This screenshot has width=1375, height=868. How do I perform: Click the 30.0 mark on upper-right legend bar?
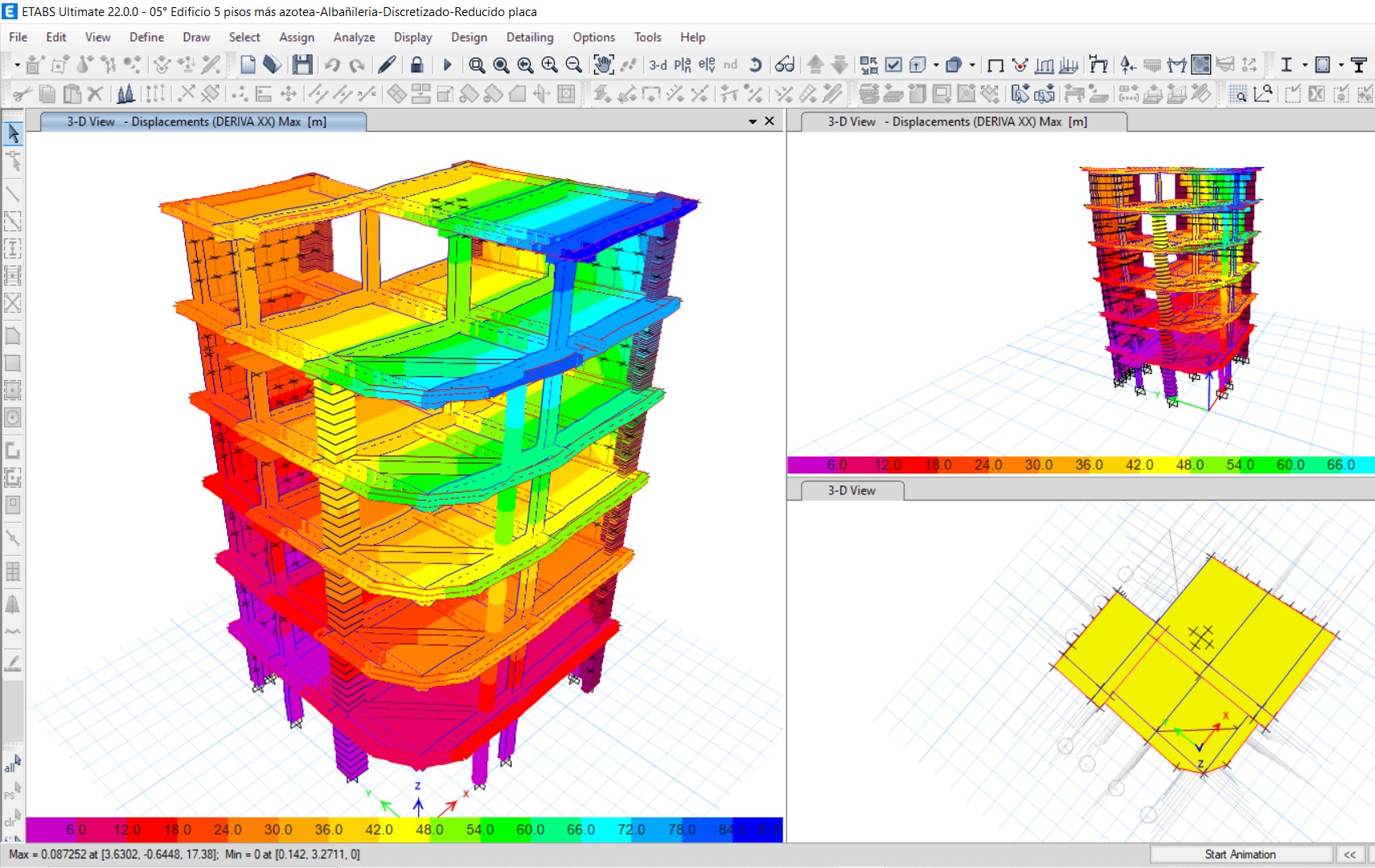tap(1038, 465)
